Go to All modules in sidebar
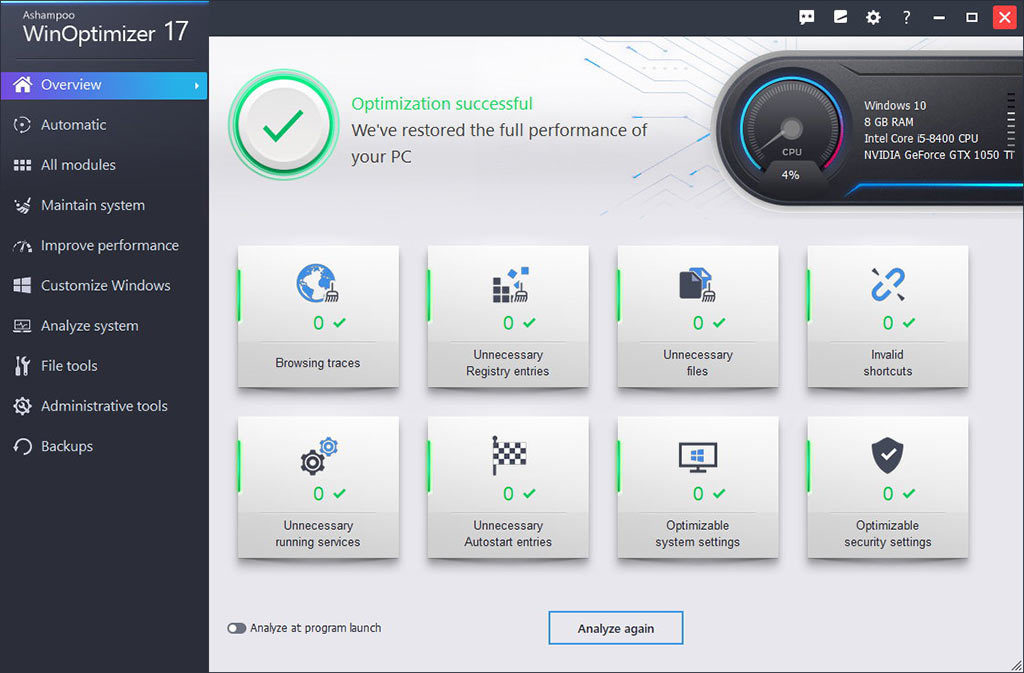 [x=78, y=165]
